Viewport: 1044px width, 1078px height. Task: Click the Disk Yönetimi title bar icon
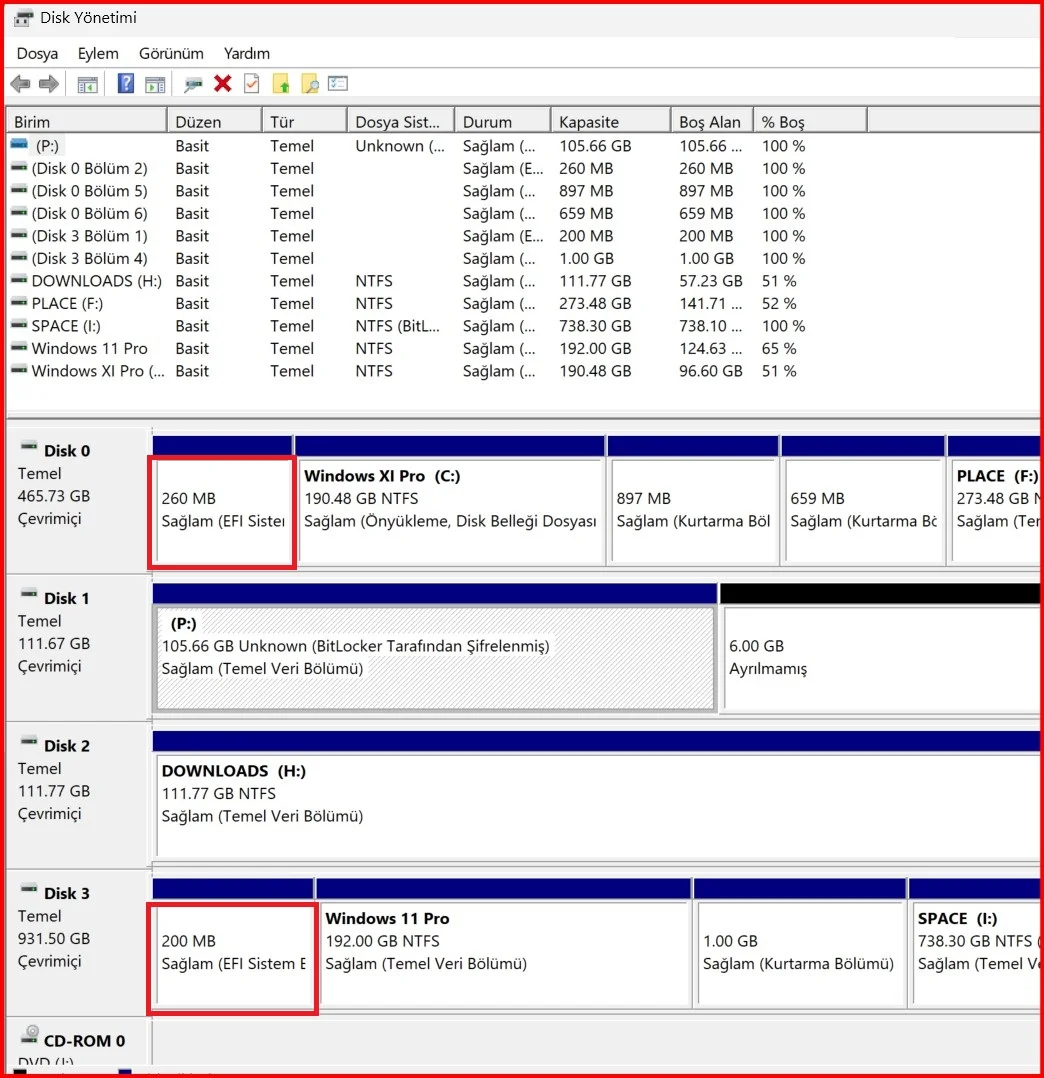point(23,18)
